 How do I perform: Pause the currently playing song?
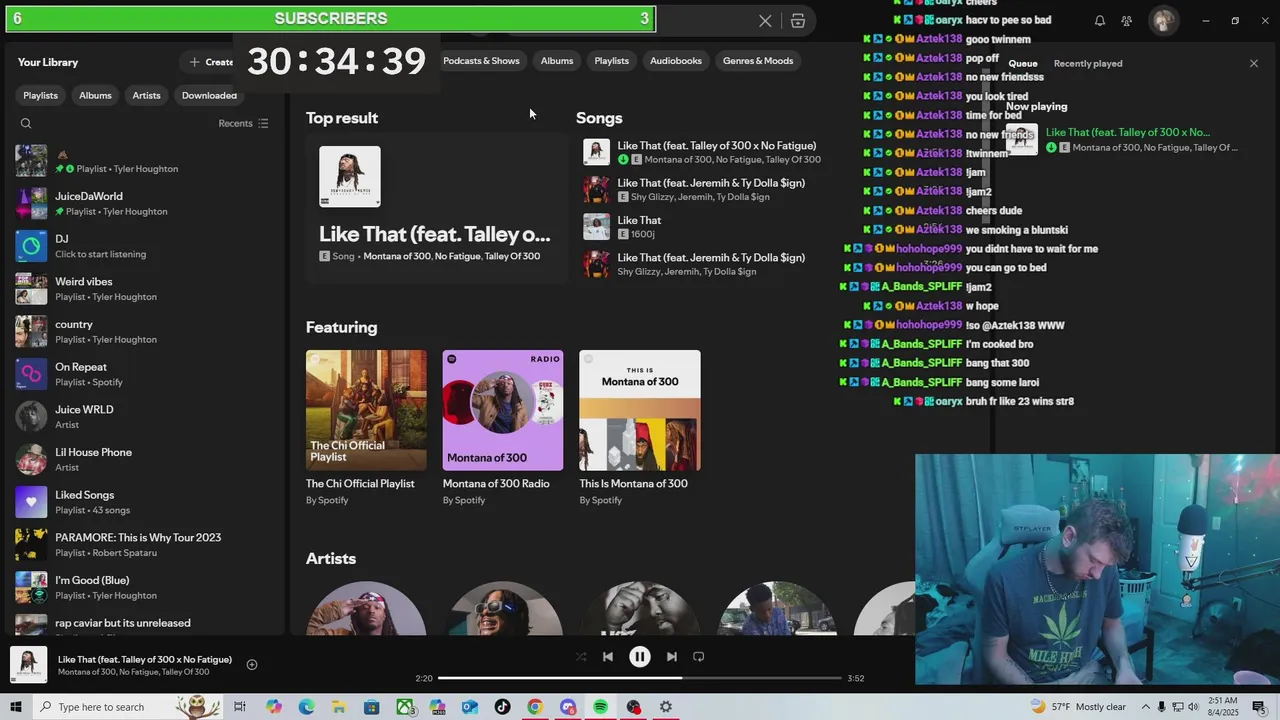coord(639,657)
